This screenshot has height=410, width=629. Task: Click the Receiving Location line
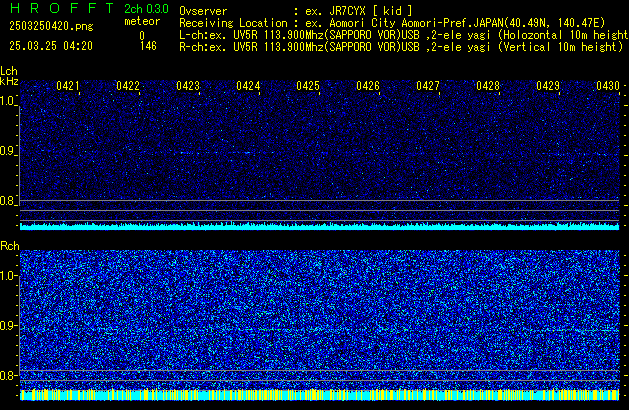tap(392, 23)
